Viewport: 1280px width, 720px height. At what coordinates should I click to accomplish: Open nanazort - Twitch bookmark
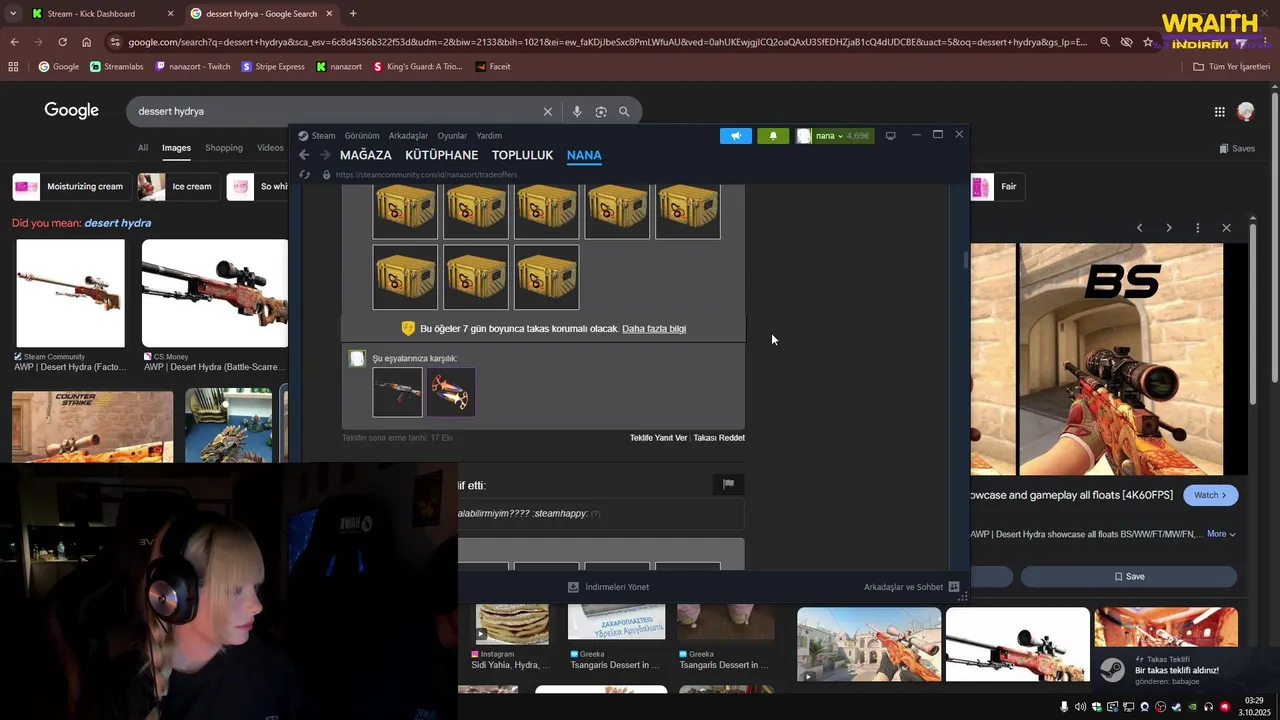click(192, 67)
